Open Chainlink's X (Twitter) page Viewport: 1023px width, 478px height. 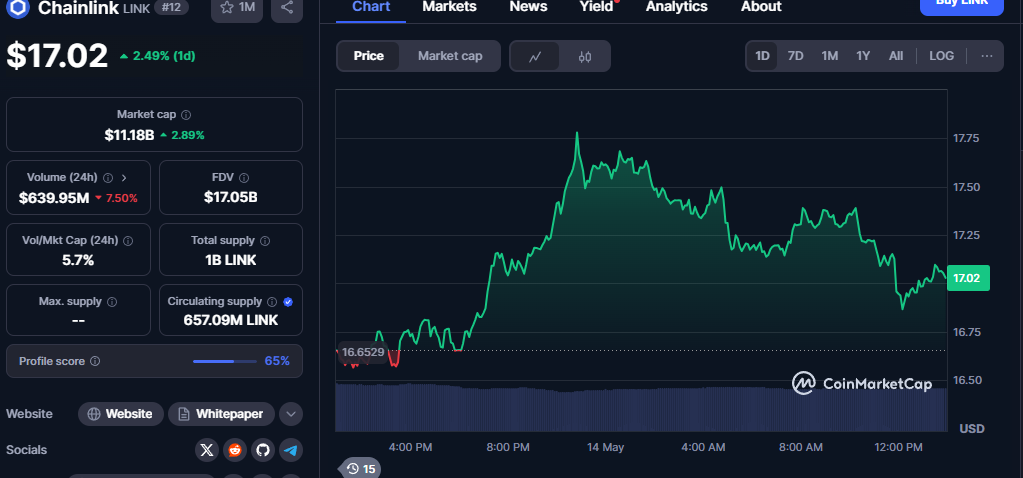[x=207, y=450]
